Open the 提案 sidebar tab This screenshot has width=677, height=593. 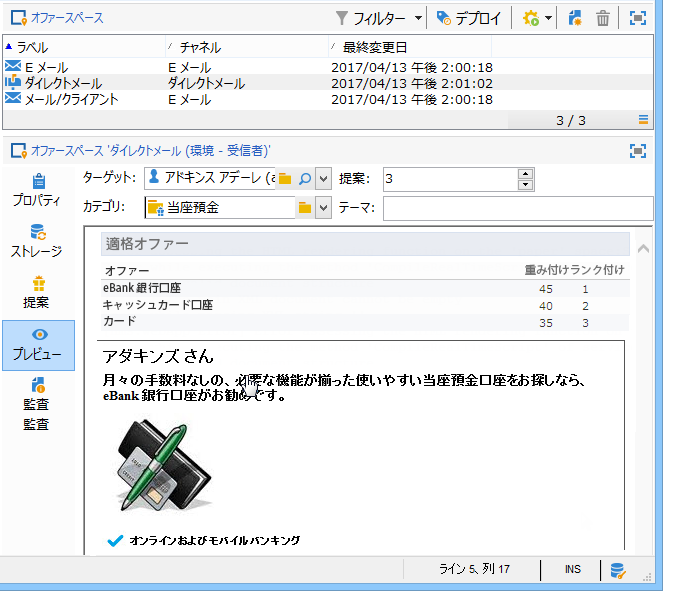click(x=38, y=292)
